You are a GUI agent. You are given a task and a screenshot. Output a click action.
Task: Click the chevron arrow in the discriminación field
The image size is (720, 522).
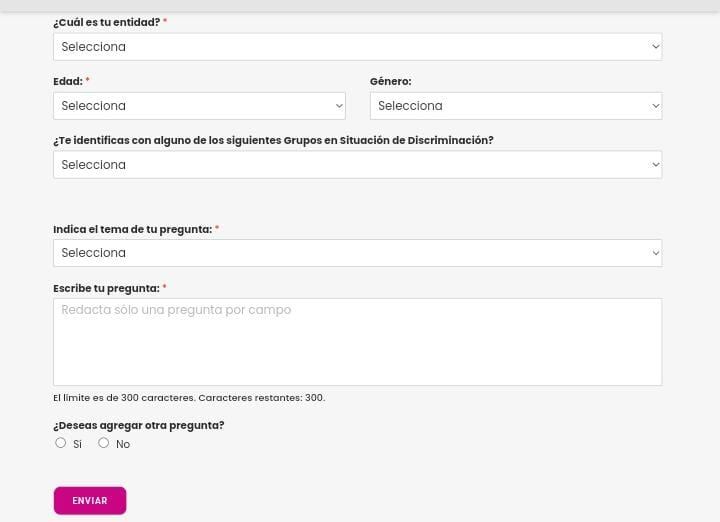coord(656,165)
